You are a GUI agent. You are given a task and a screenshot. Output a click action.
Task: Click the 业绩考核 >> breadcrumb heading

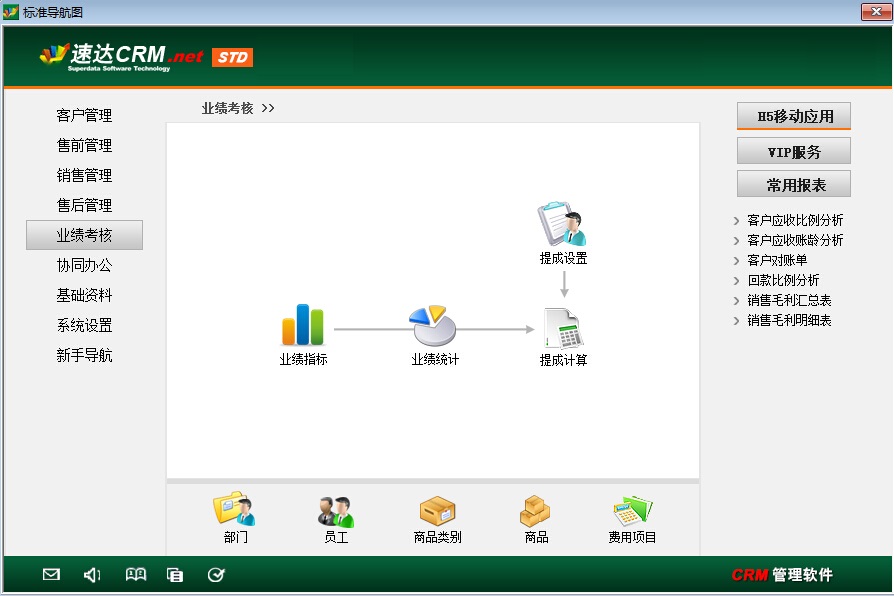click(x=238, y=108)
